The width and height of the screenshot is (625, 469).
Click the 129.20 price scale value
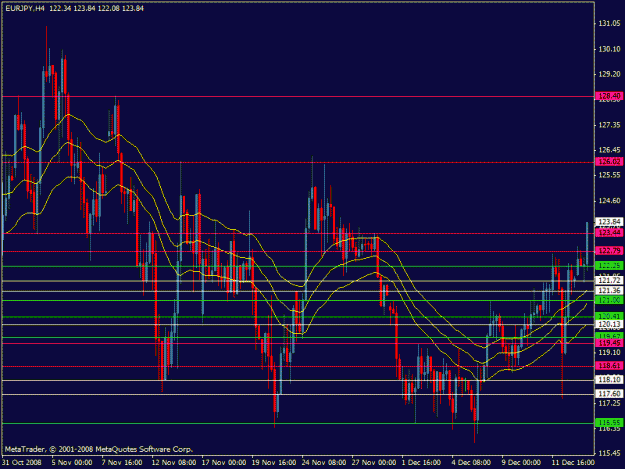[609, 74]
